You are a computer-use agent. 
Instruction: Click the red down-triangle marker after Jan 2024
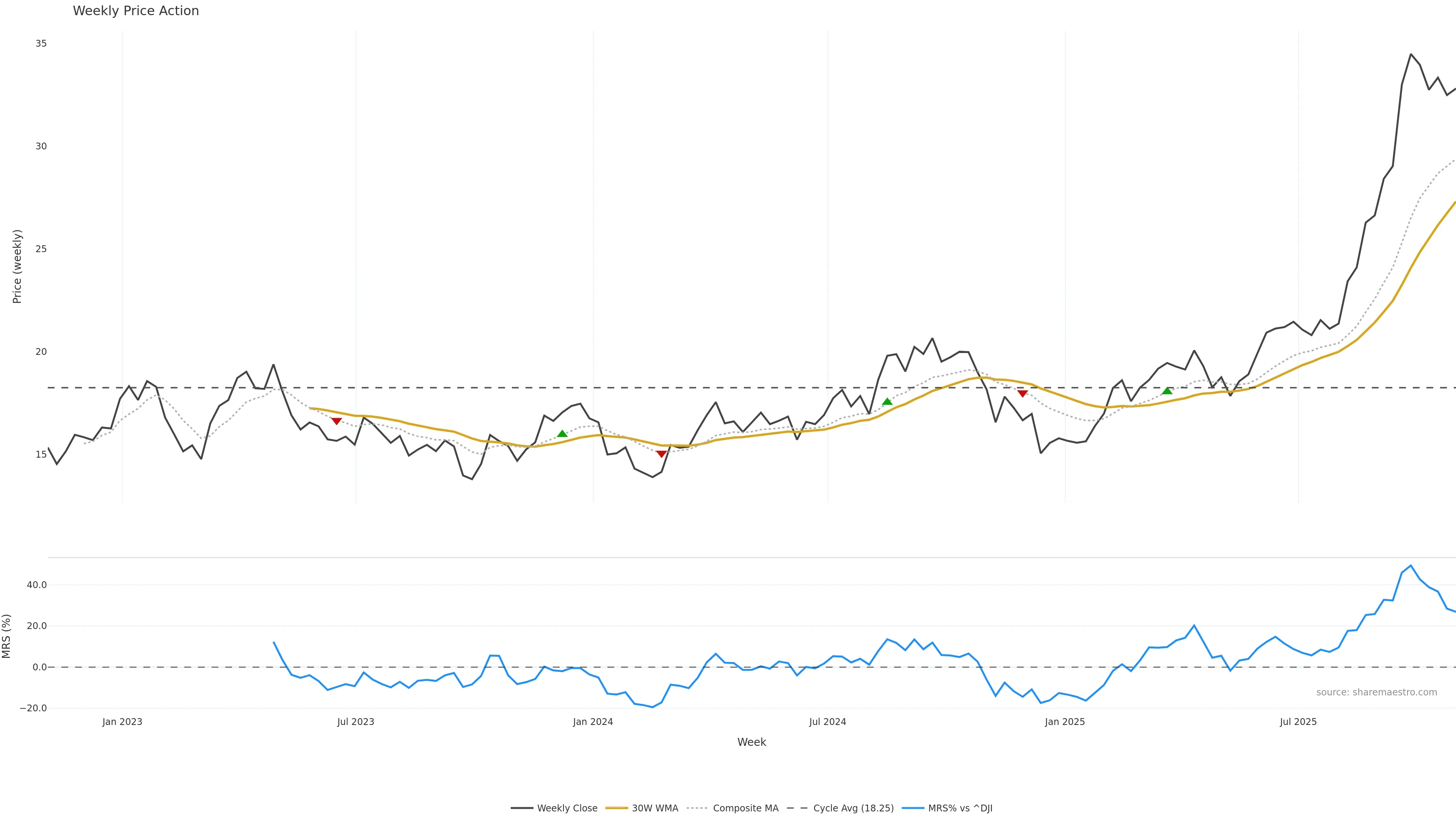point(661,454)
